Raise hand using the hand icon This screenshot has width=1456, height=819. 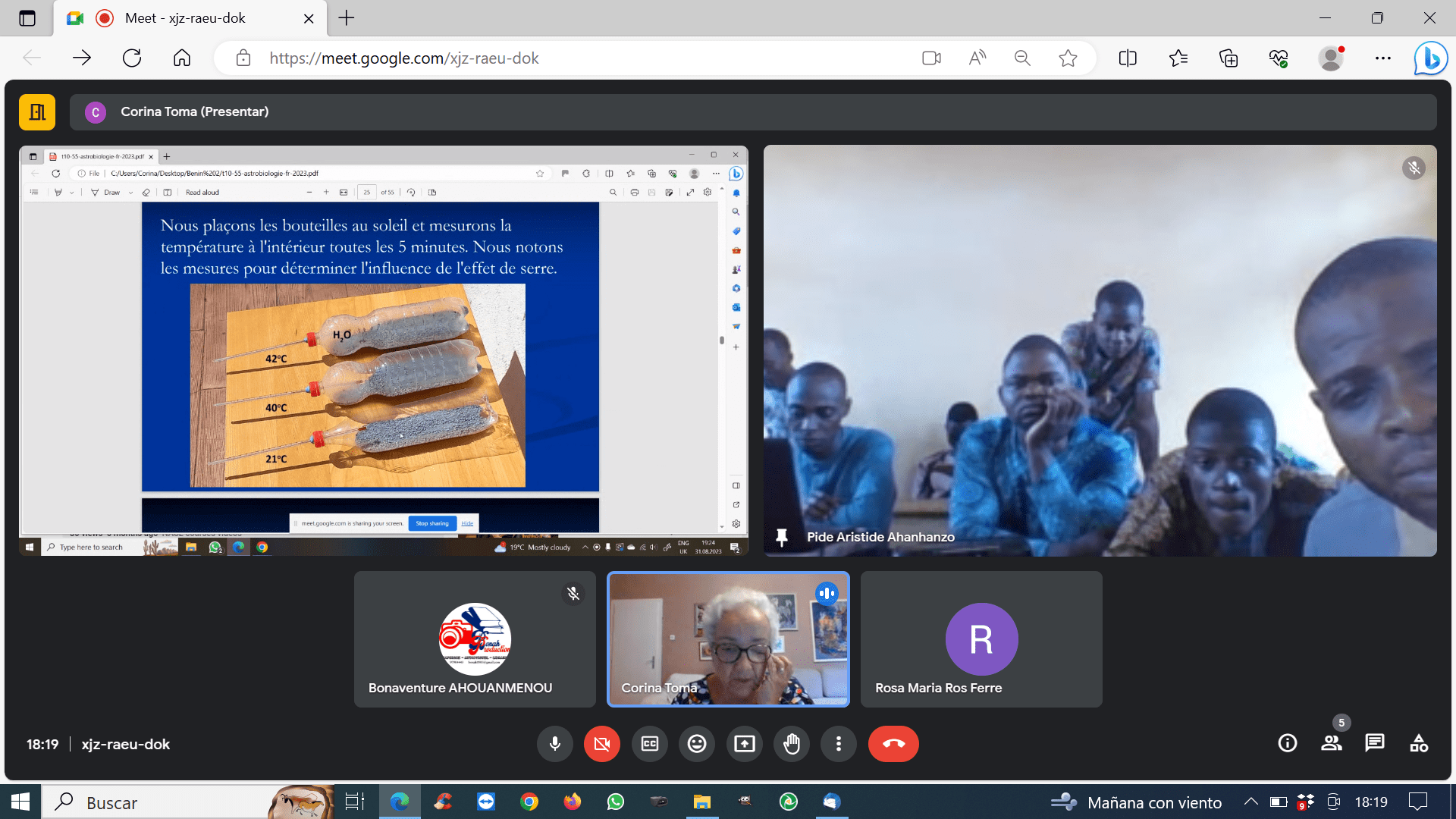(792, 744)
